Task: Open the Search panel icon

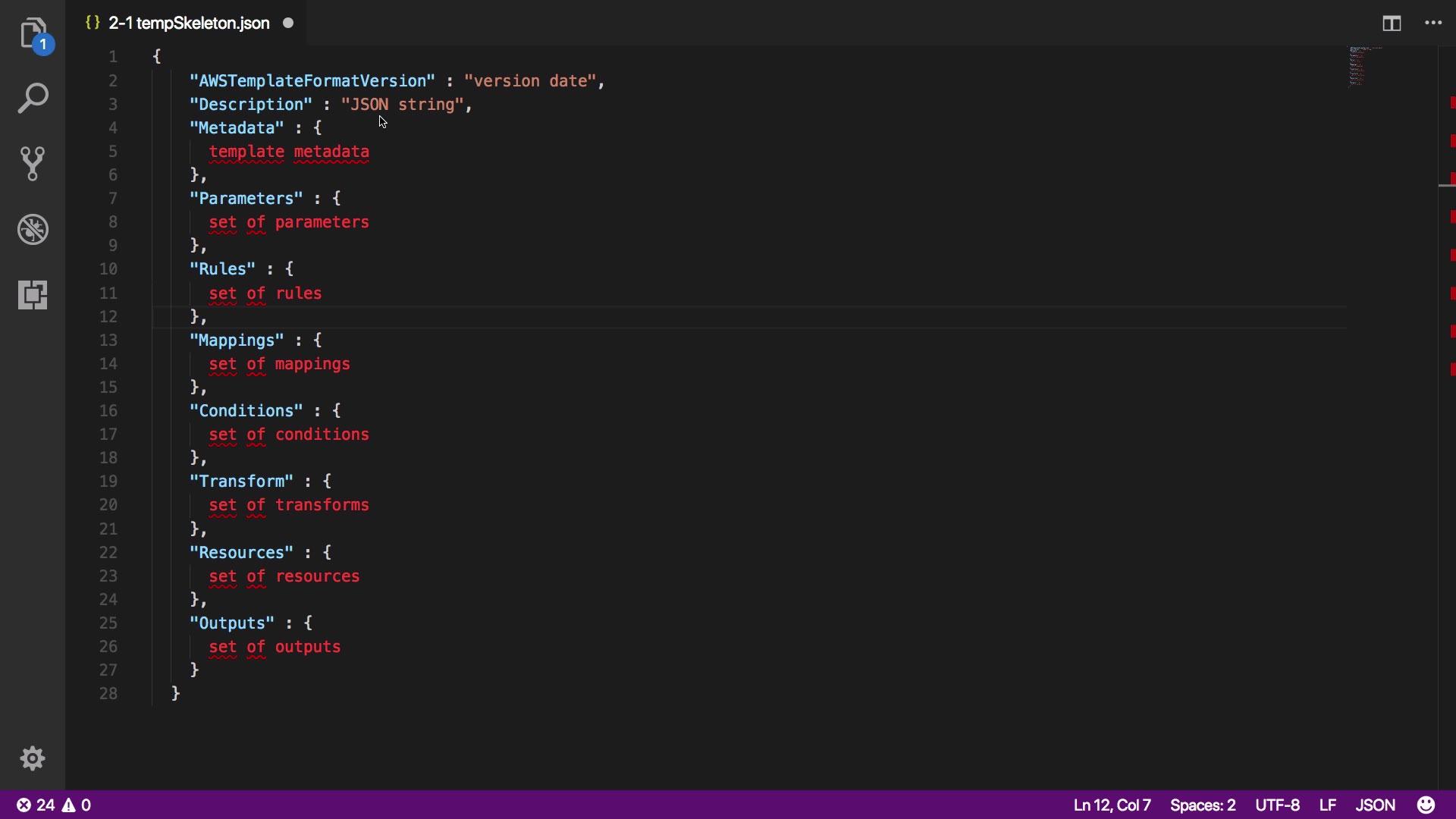Action: pyautogui.click(x=33, y=99)
